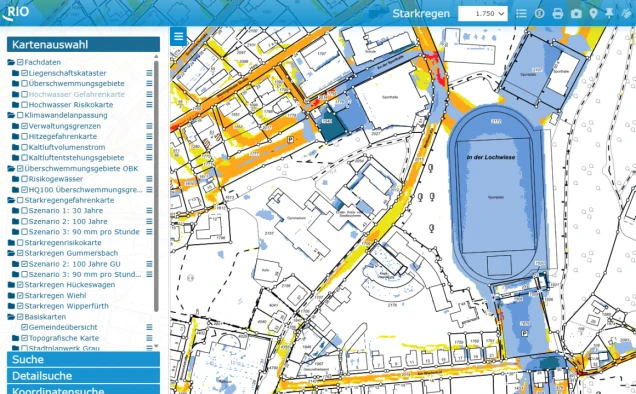
Task: Open the Kartenauswahl panel header
Action: pos(83,44)
